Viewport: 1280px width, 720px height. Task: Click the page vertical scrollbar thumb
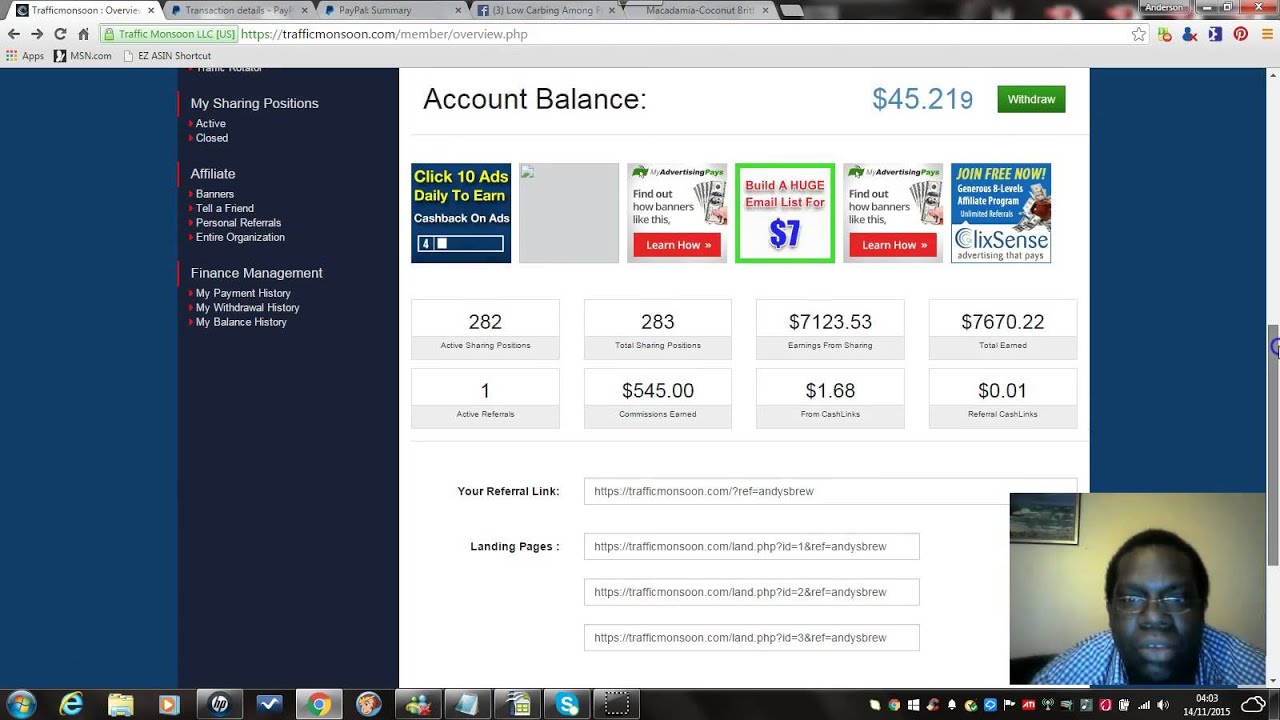tap(1274, 445)
